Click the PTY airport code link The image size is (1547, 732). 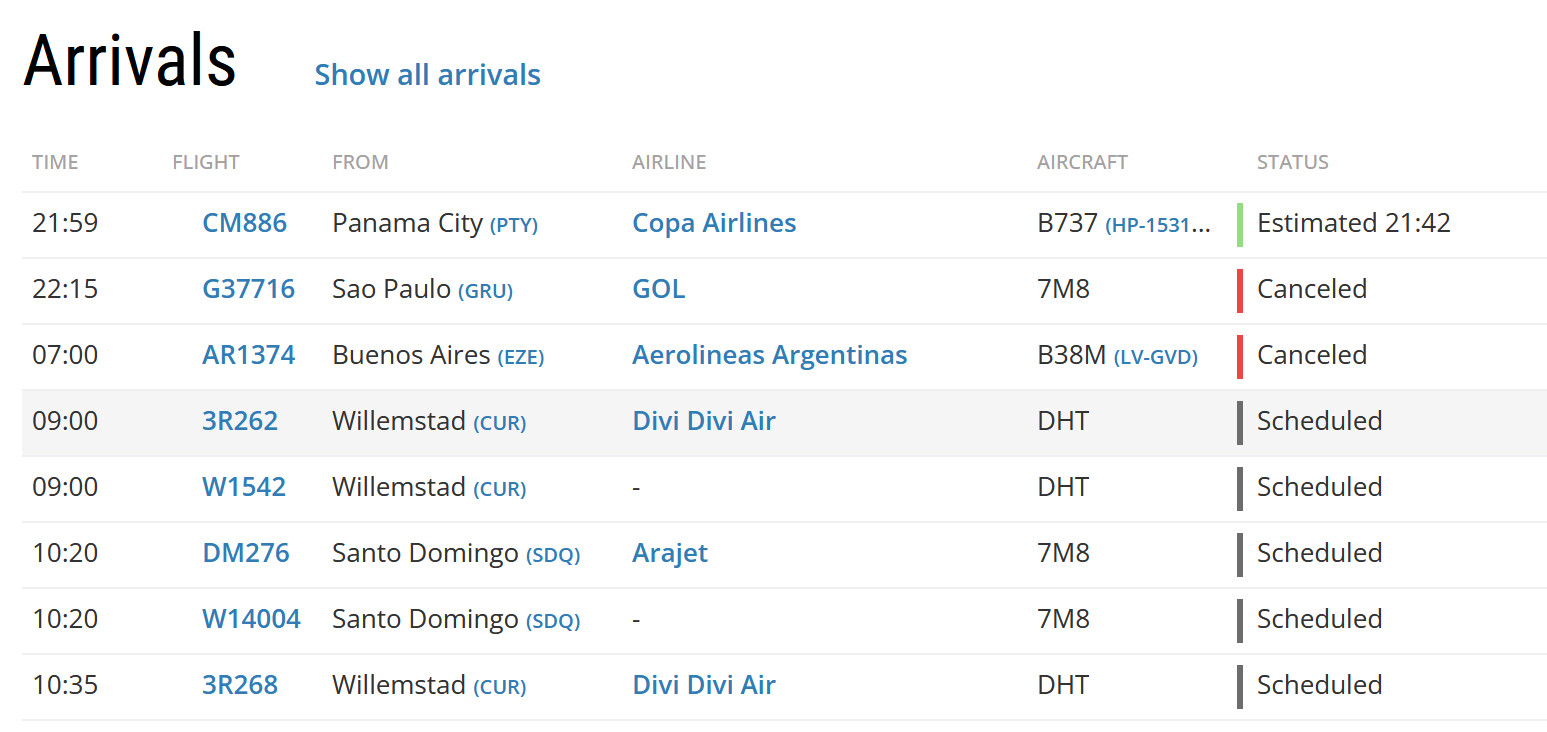514,225
